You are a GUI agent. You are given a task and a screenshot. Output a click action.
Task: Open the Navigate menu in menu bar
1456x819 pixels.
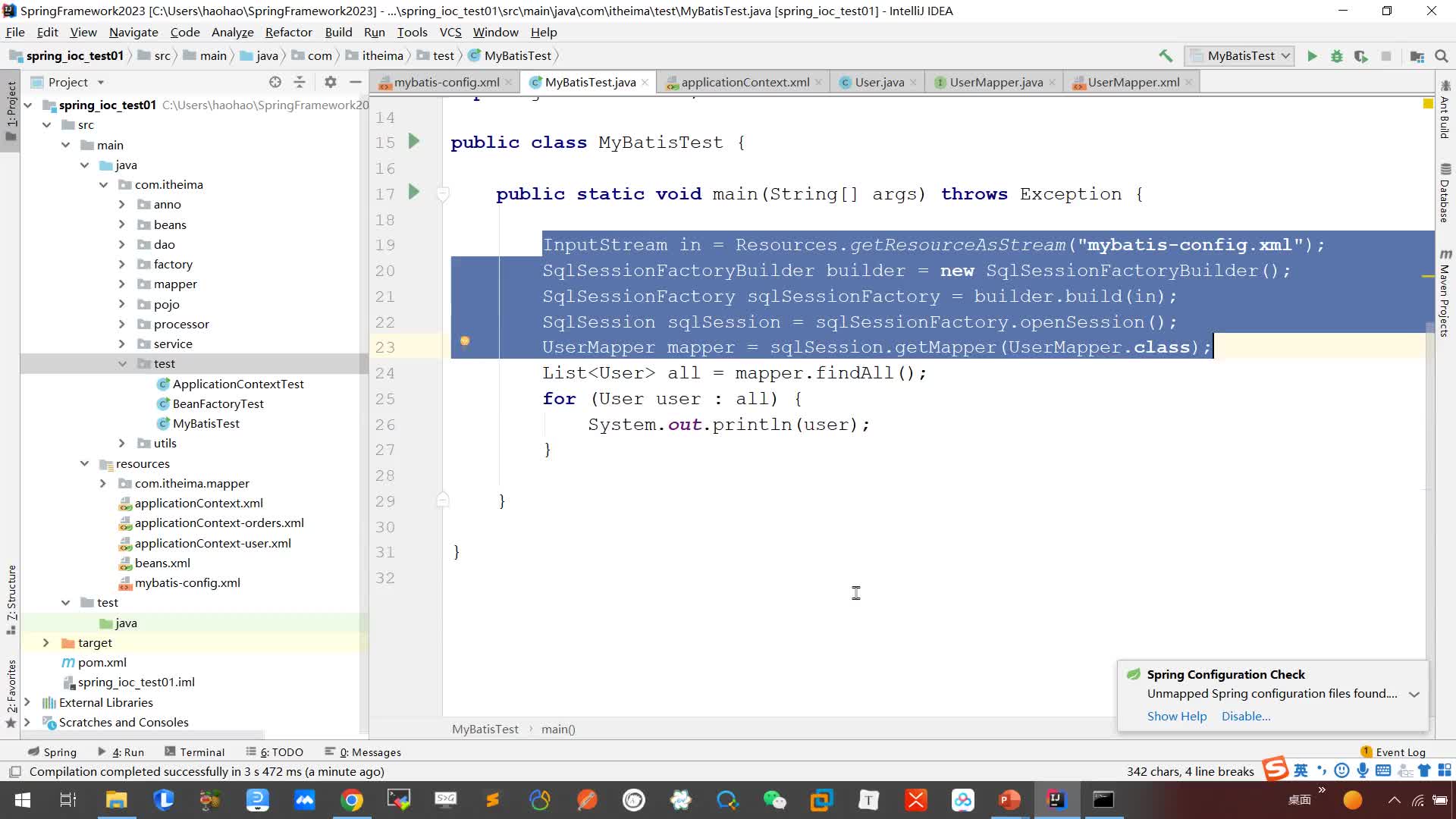(x=133, y=32)
